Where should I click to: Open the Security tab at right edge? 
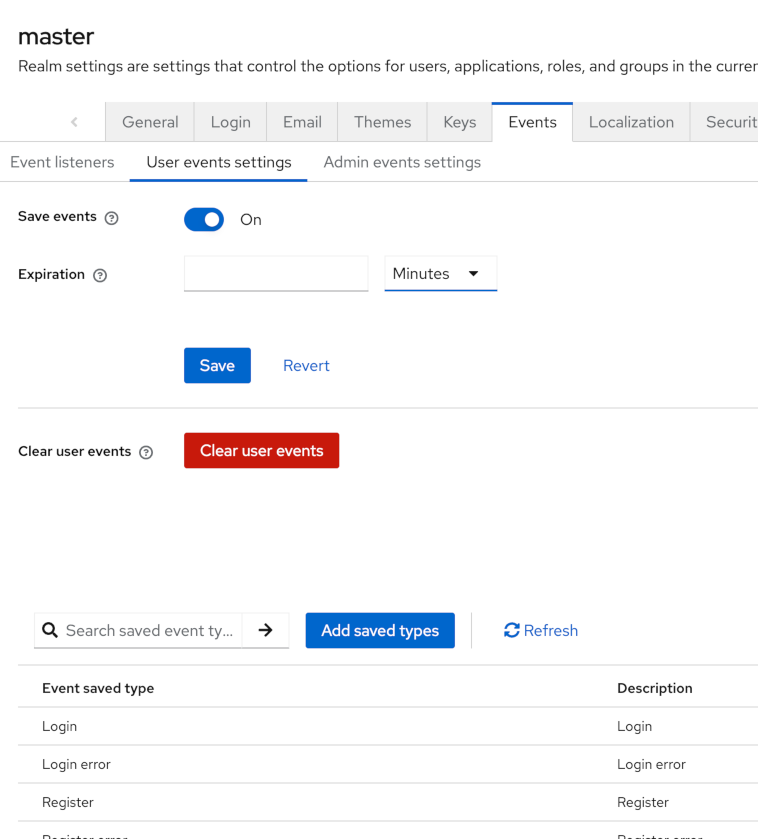(x=724, y=122)
